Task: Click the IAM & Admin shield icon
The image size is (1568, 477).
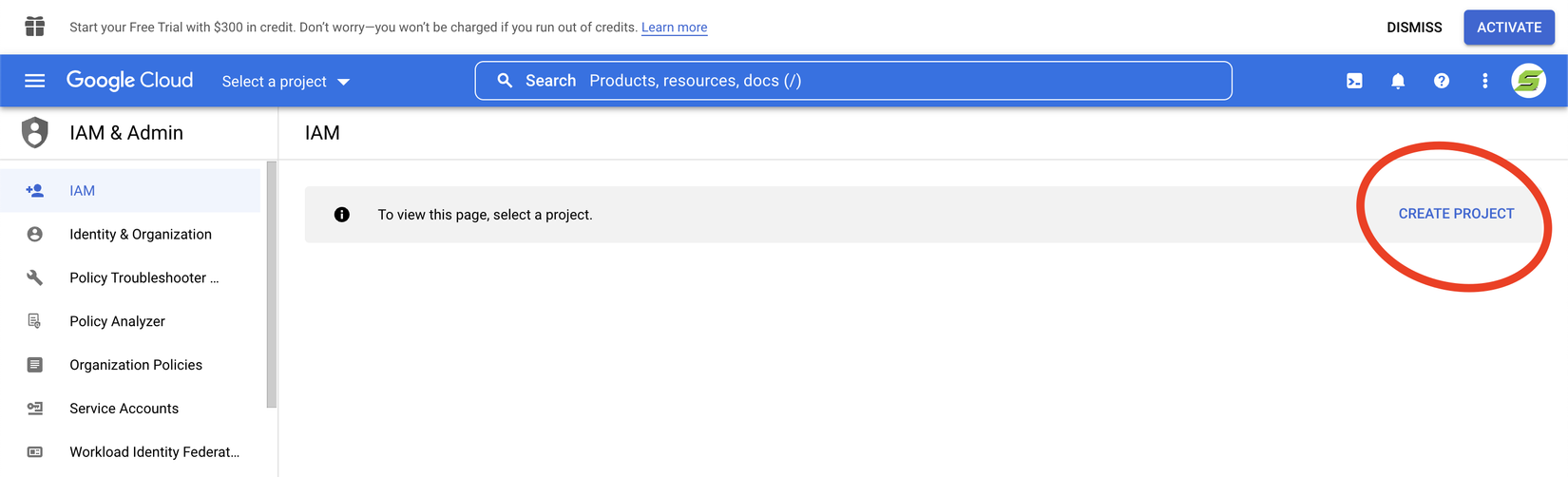Action: (x=35, y=133)
